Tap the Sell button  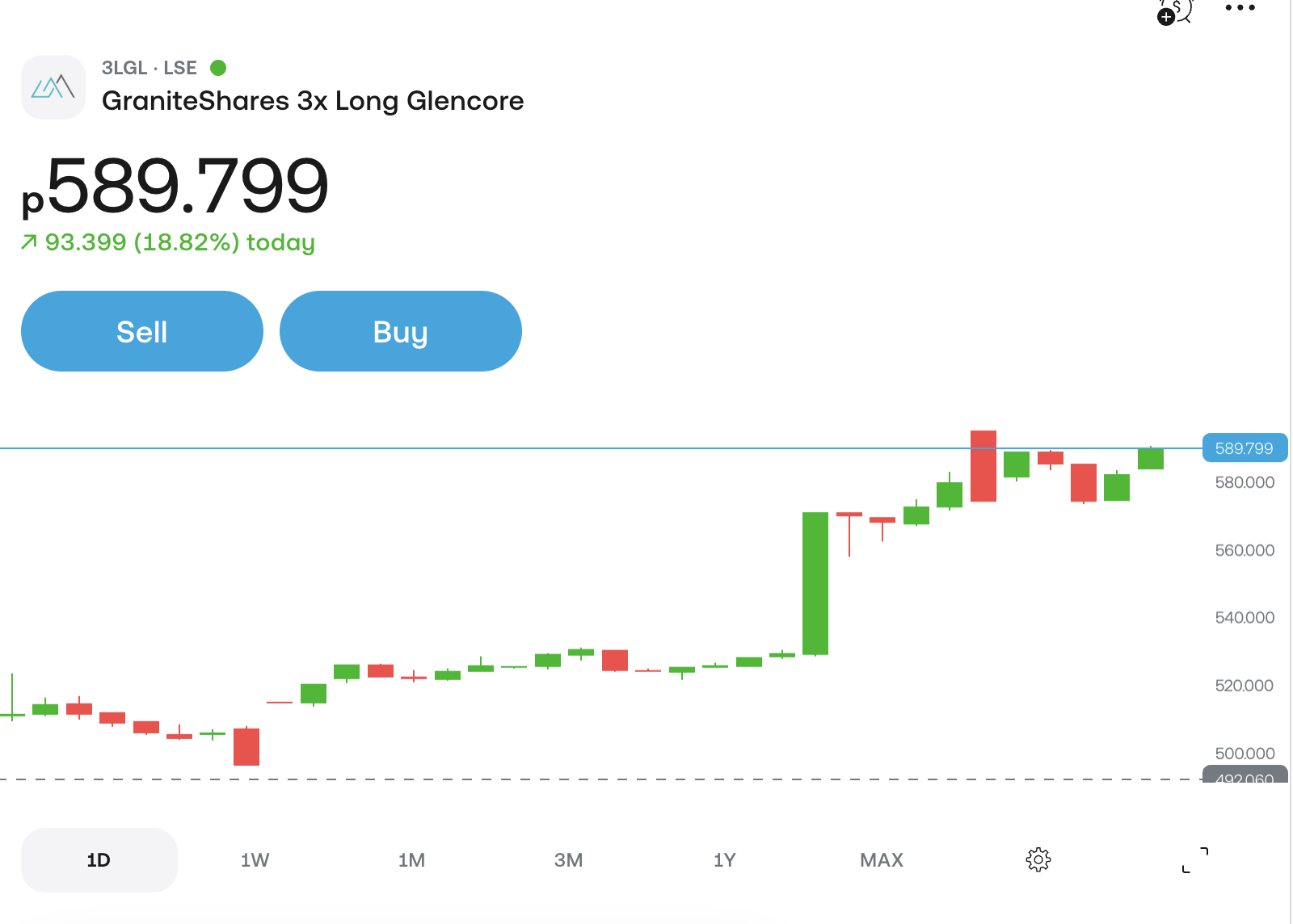[142, 331]
